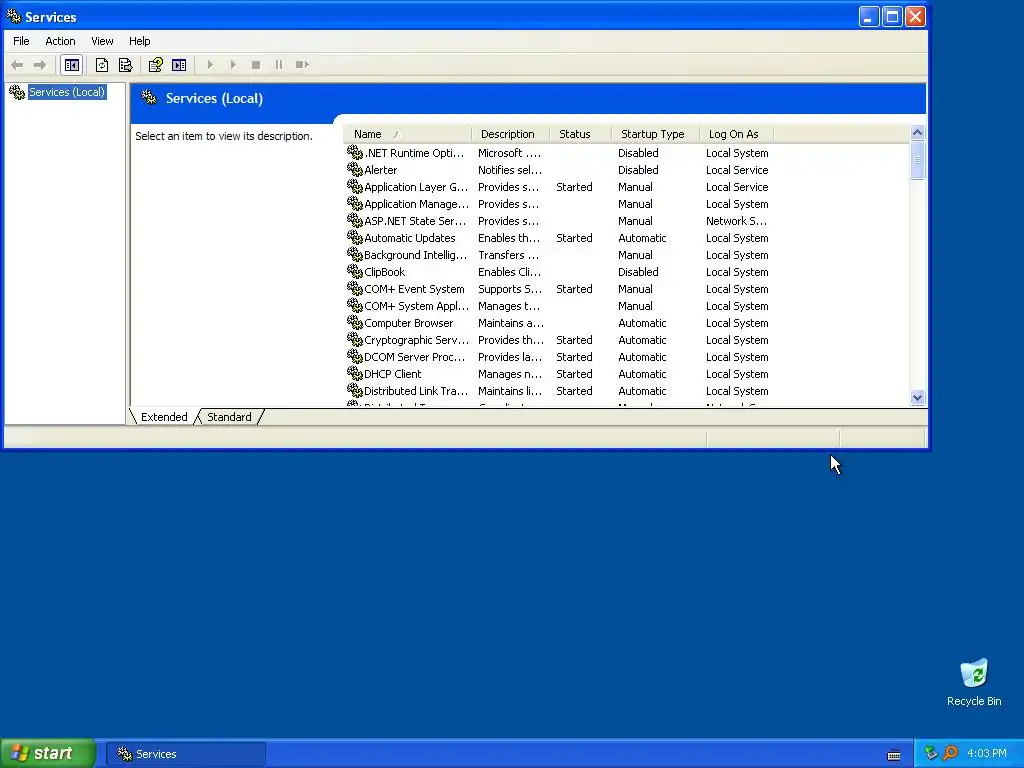Select Cryptographic Serv... service
The image size is (1024, 768).
coord(416,340)
